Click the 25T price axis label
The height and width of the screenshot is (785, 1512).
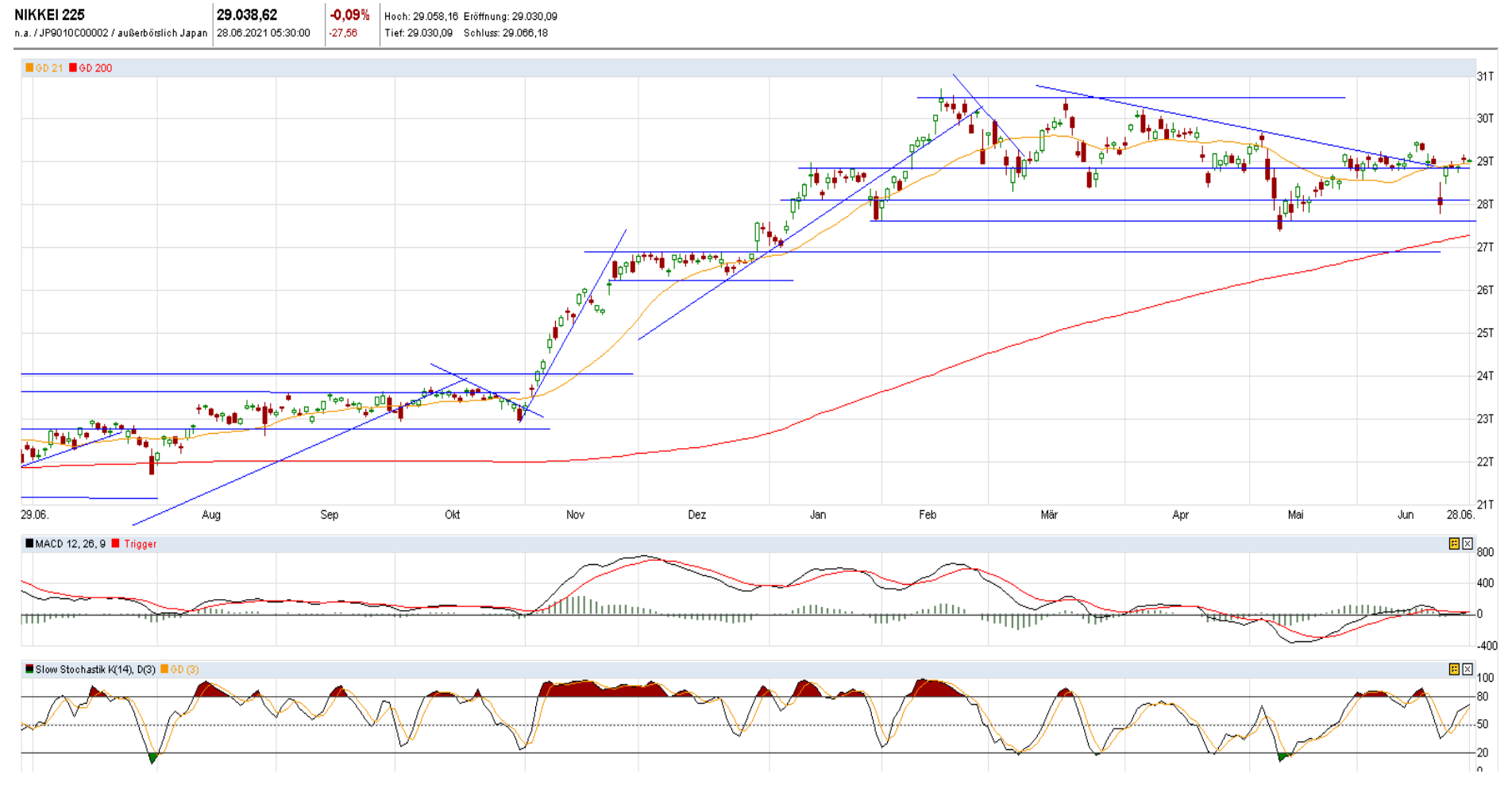(x=1485, y=333)
